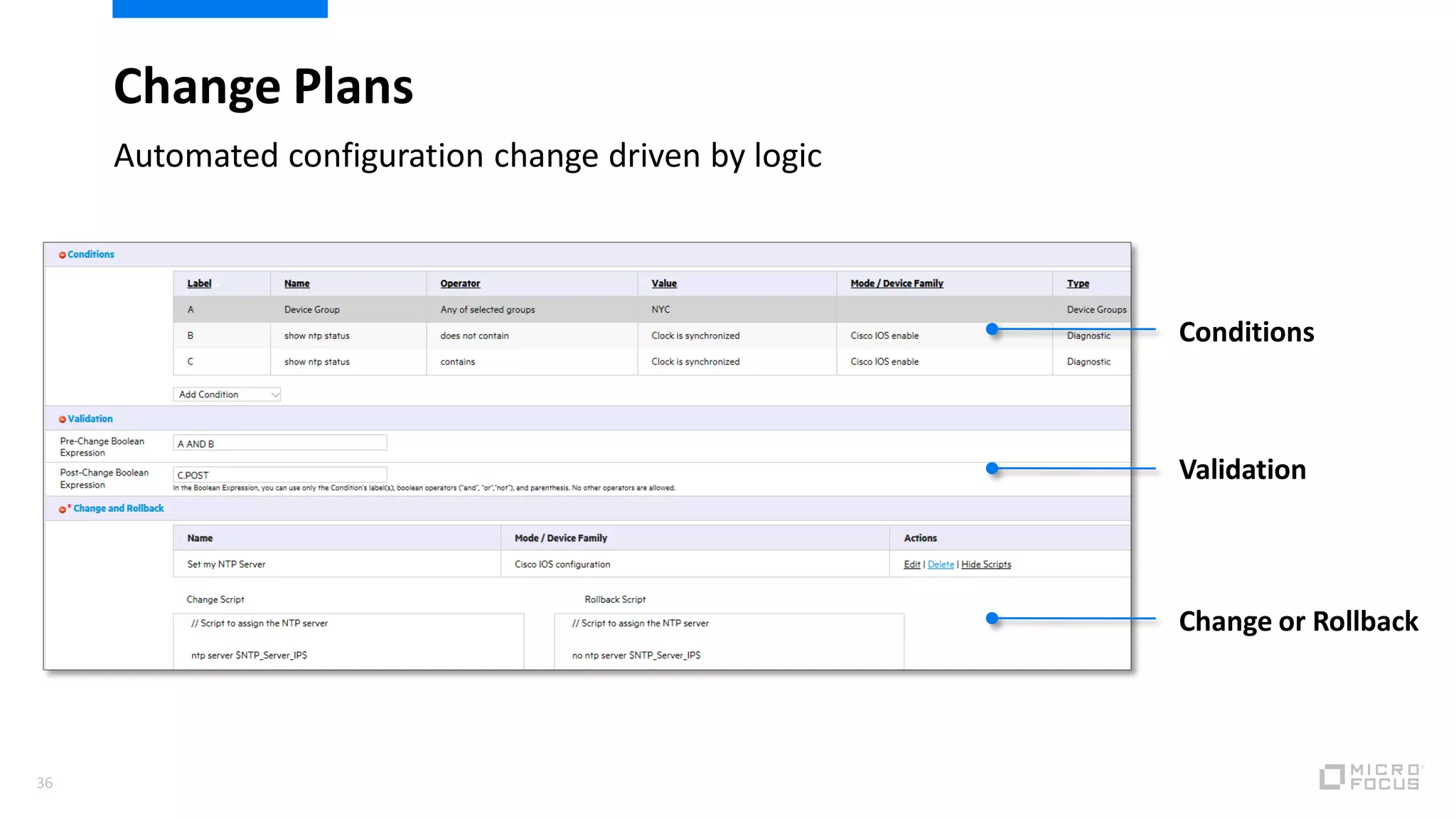Click the 'Post-Change Boolean Expression' label
This screenshot has width=1456, height=819.
pos(105,478)
